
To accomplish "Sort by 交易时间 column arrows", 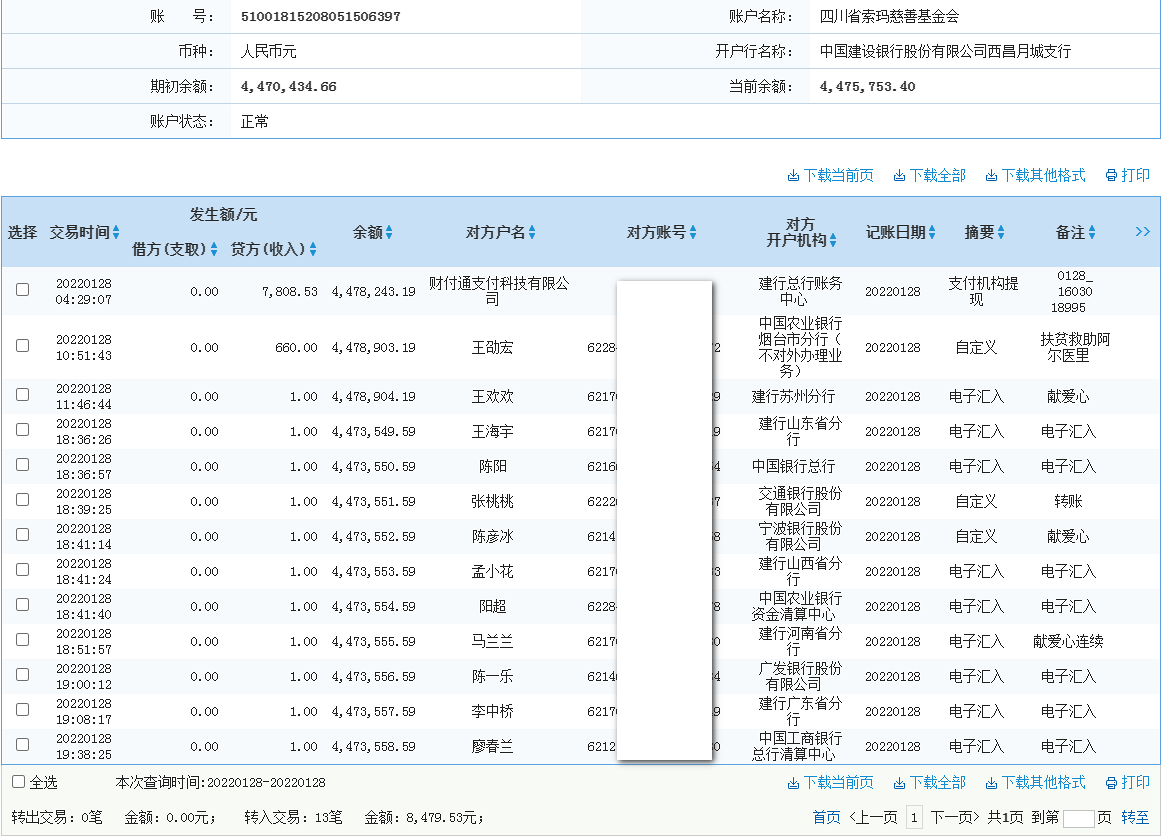I will point(116,233).
